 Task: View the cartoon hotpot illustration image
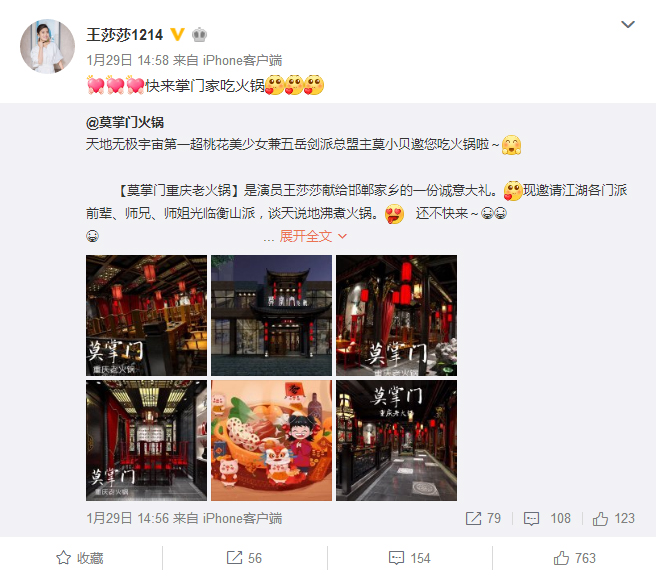(x=272, y=440)
